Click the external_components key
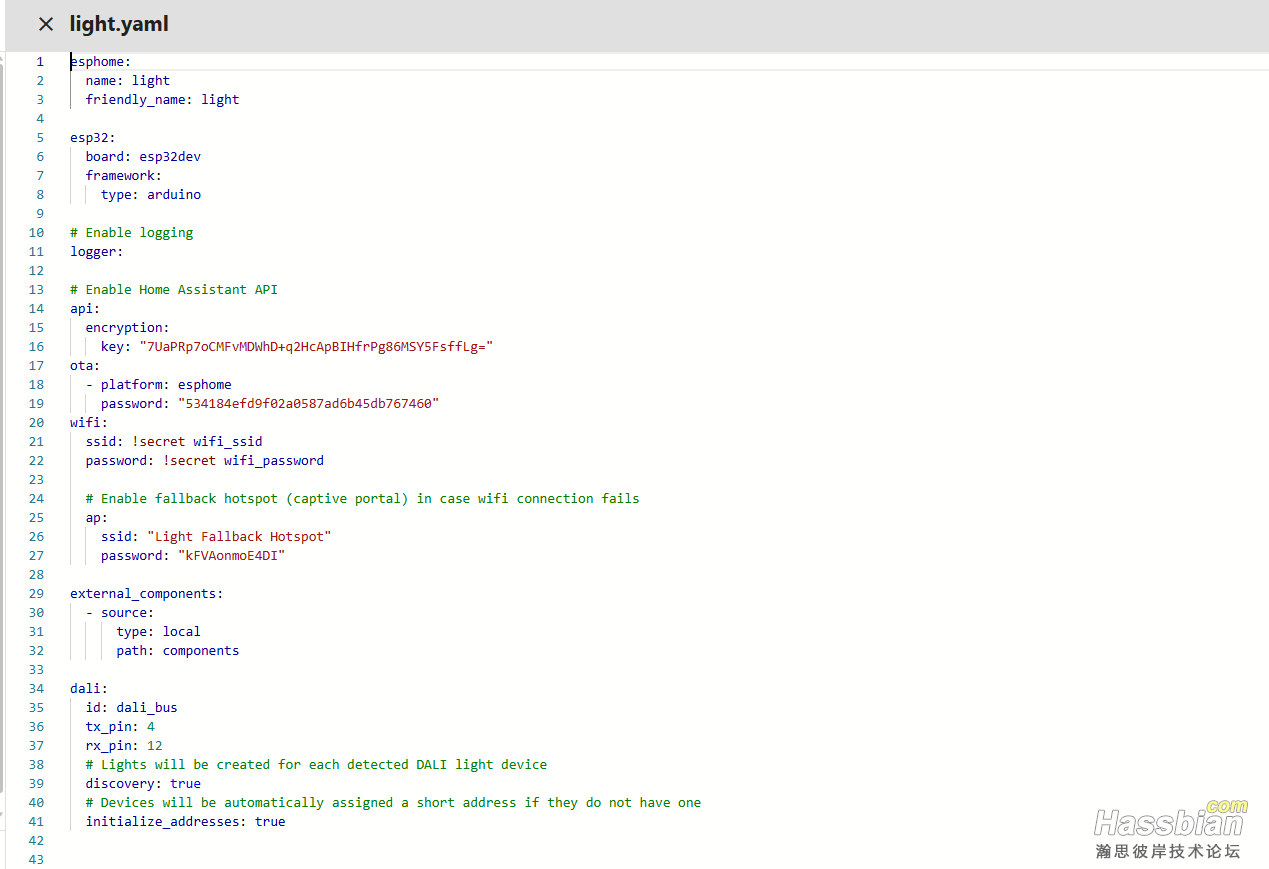1269x869 pixels. coord(144,594)
